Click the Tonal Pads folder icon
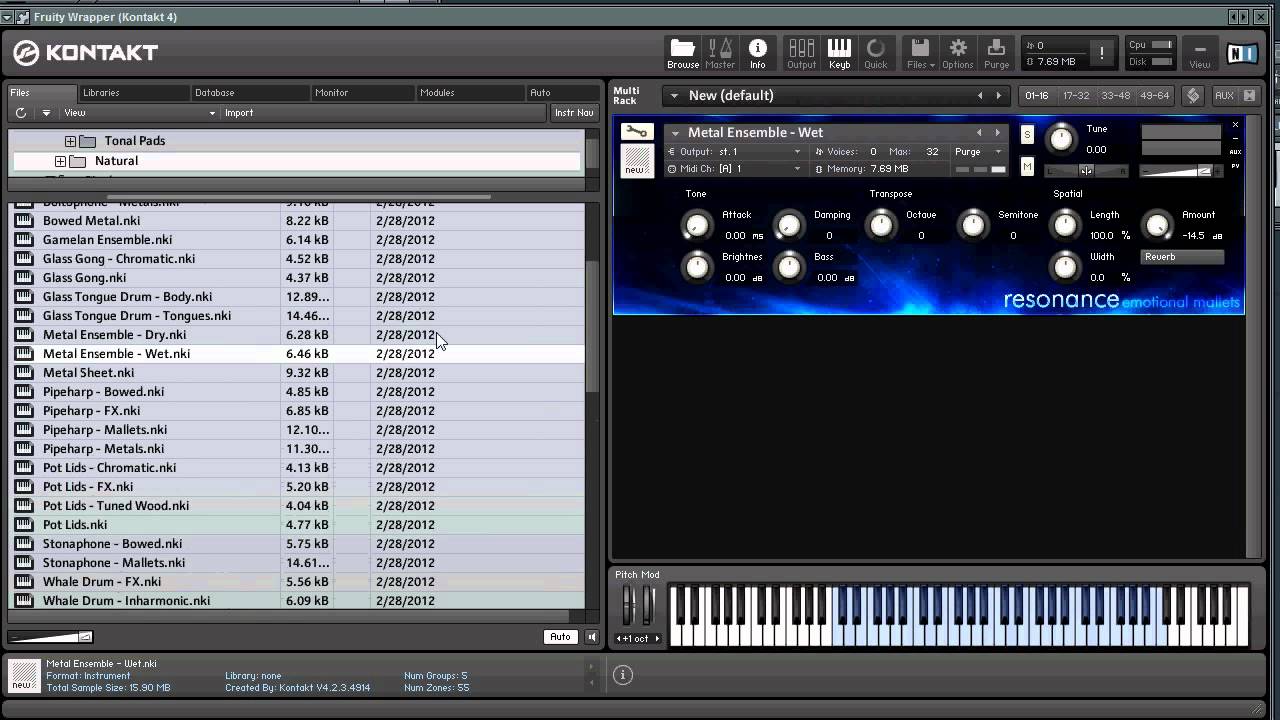The height and width of the screenshot is (720, 1280). click(87, 141)
